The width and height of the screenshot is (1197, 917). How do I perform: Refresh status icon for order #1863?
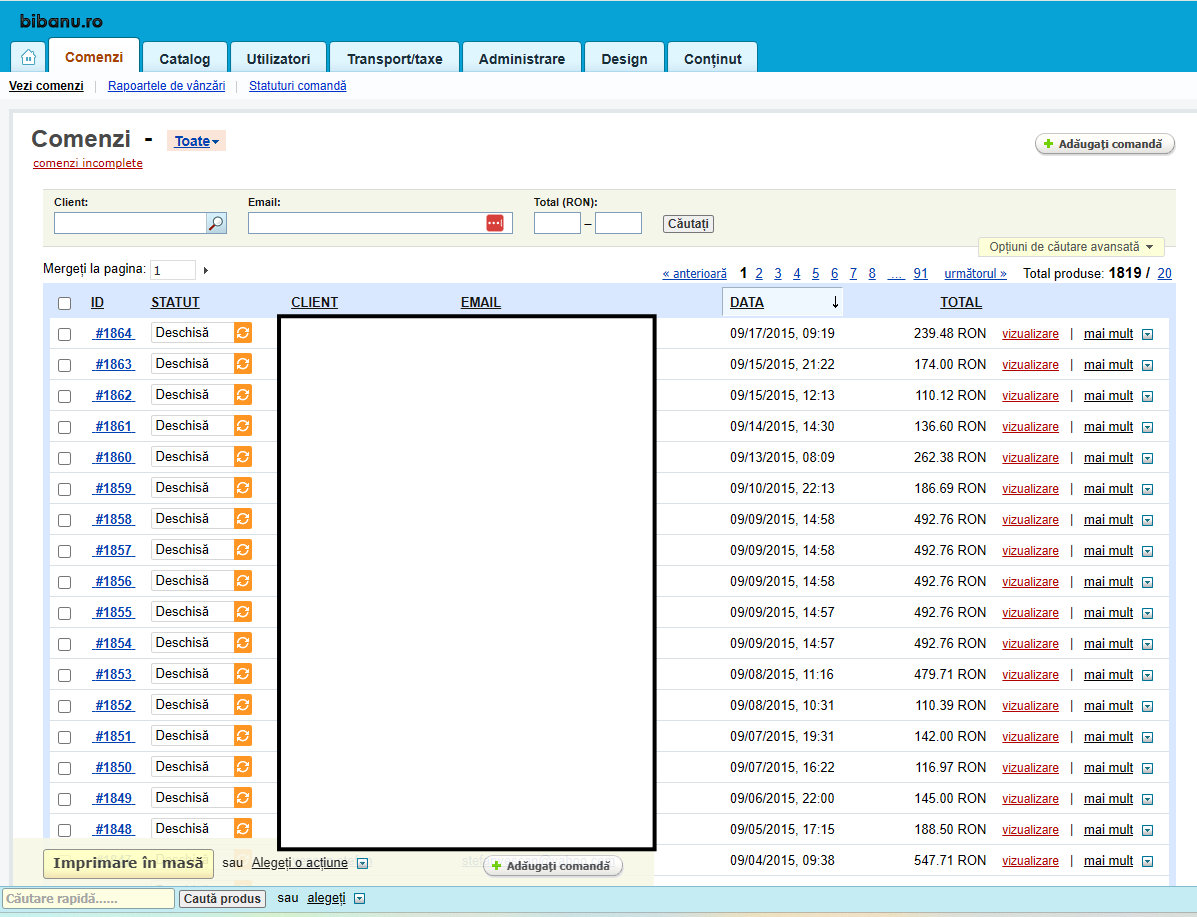243,364
